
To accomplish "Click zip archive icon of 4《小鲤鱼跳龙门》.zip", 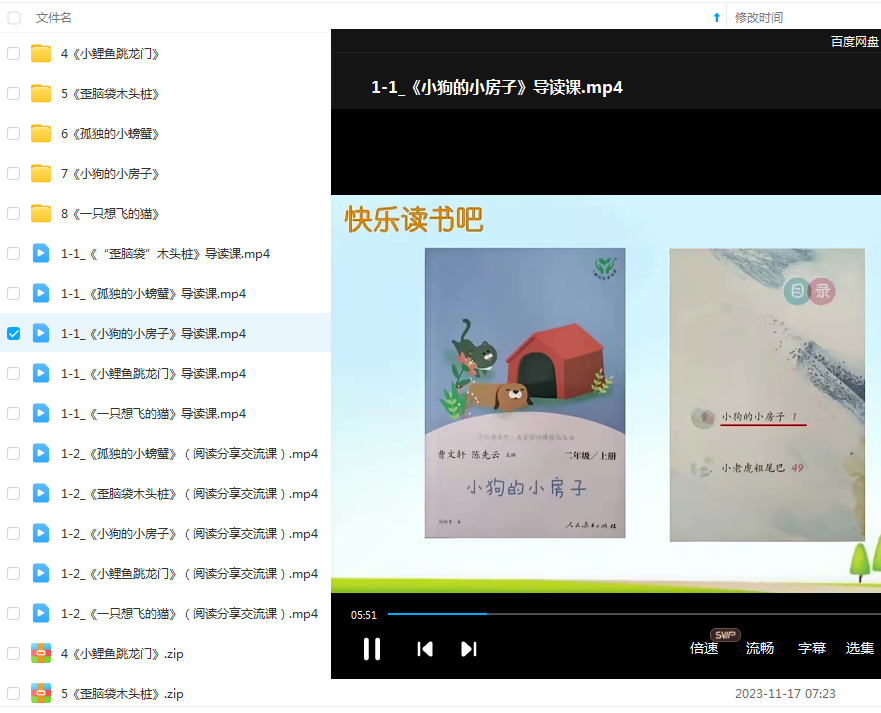I will 40,653.
